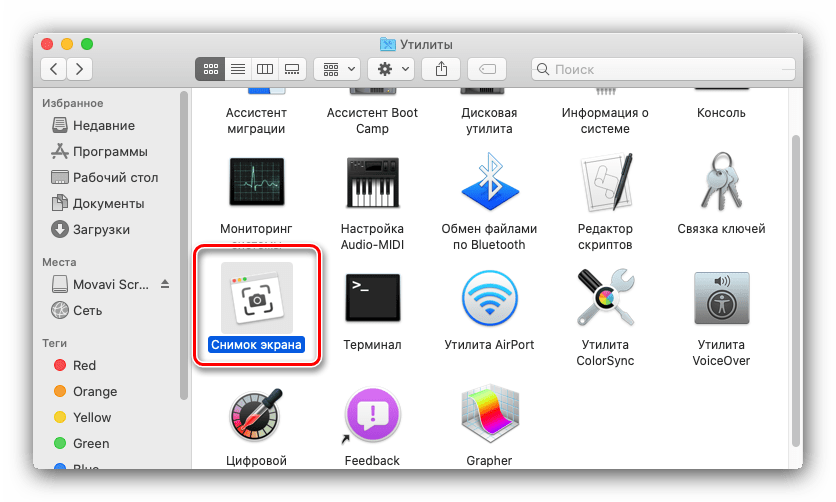Click the Утилиты folder icon in the title bar
Viewport: 836px width, 502px height.
coord(388,44)
